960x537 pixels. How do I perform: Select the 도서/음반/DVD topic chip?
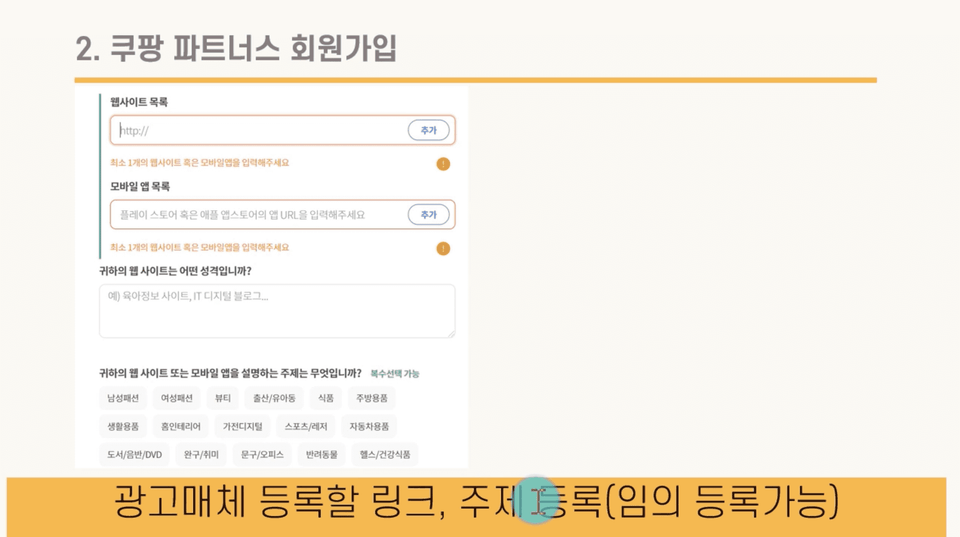(x=135, y=454)
